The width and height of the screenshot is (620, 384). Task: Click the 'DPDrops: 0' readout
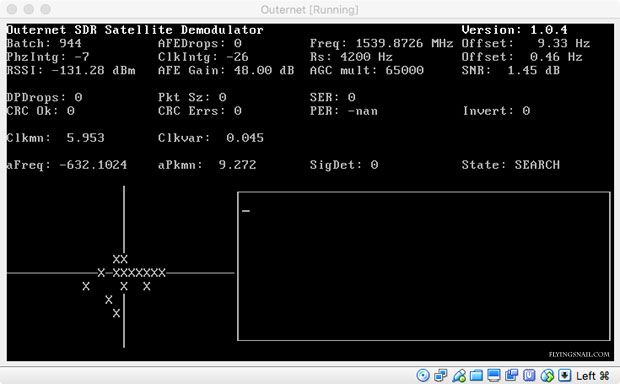(44, 97)
